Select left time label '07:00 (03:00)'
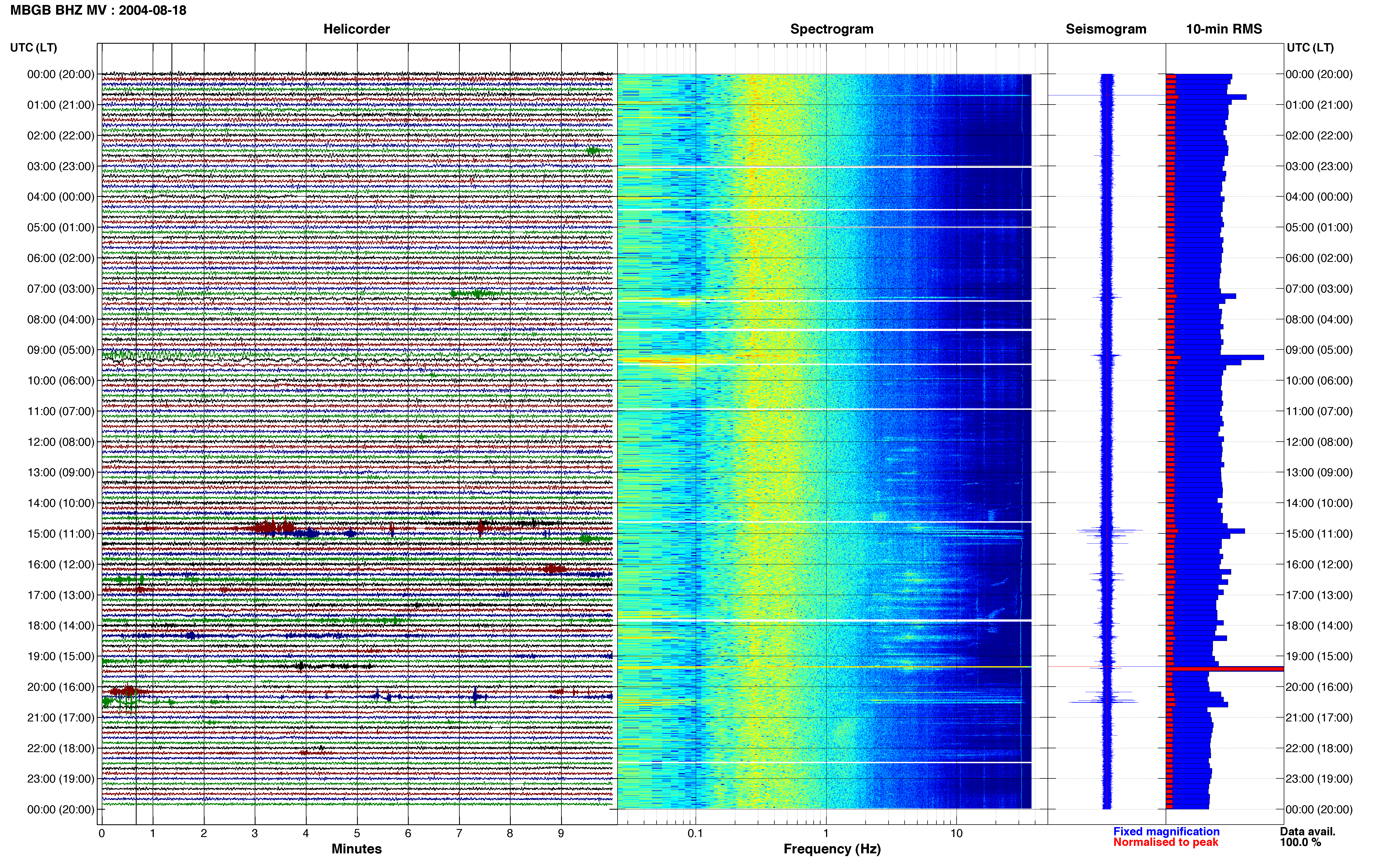The height and width of the screenshot is (868, 1388). coord(61,289)
